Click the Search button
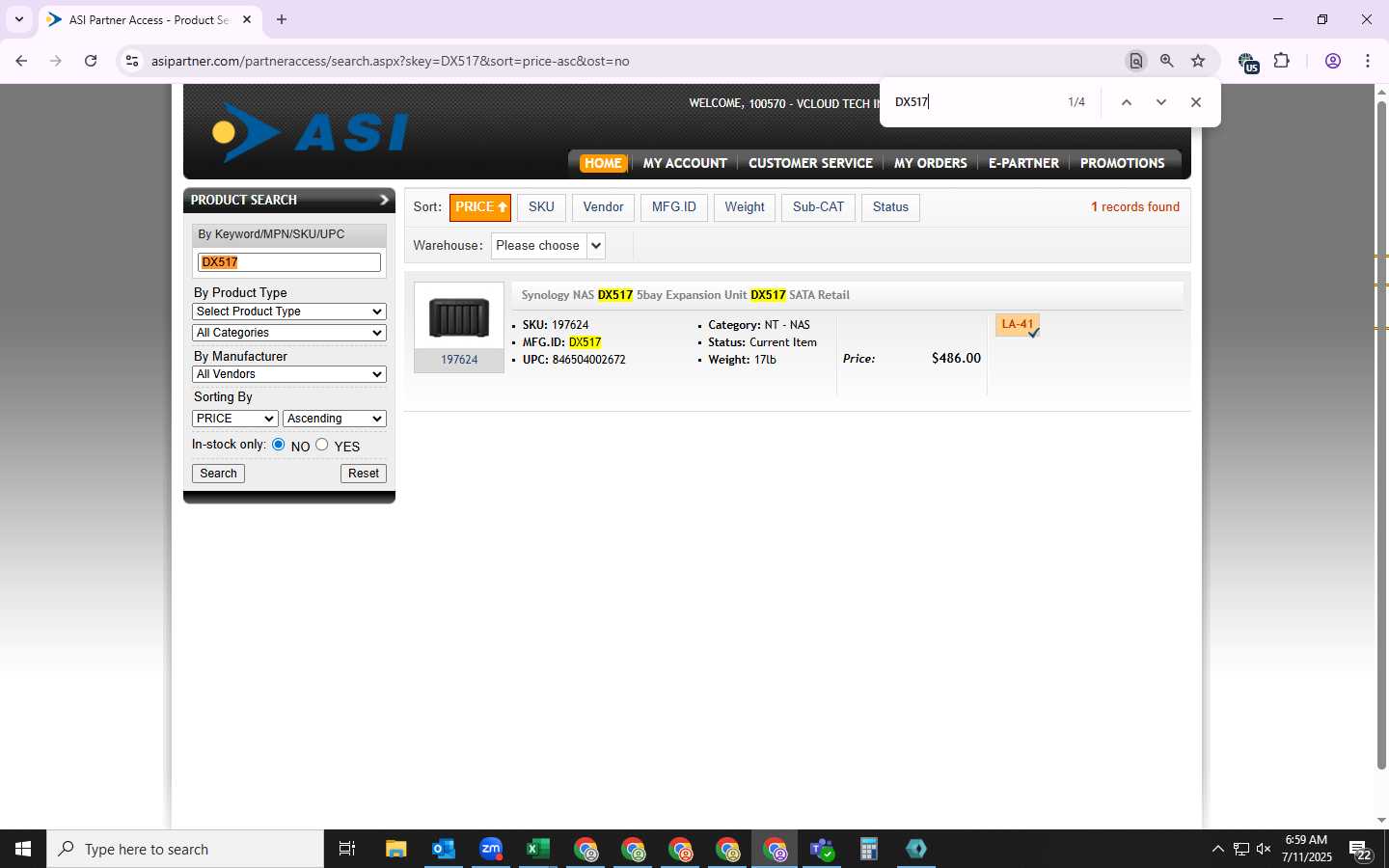This screenshot has width=1389, height=868. [219, 474]
